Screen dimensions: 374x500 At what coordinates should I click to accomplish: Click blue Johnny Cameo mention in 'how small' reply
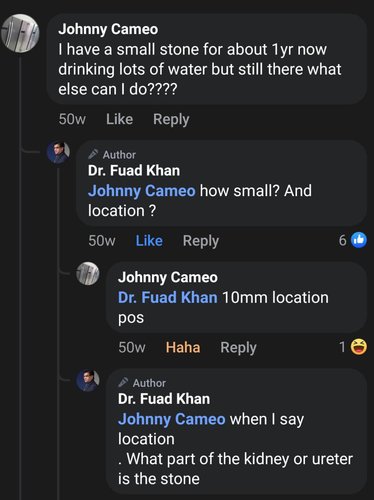[142, 191]
